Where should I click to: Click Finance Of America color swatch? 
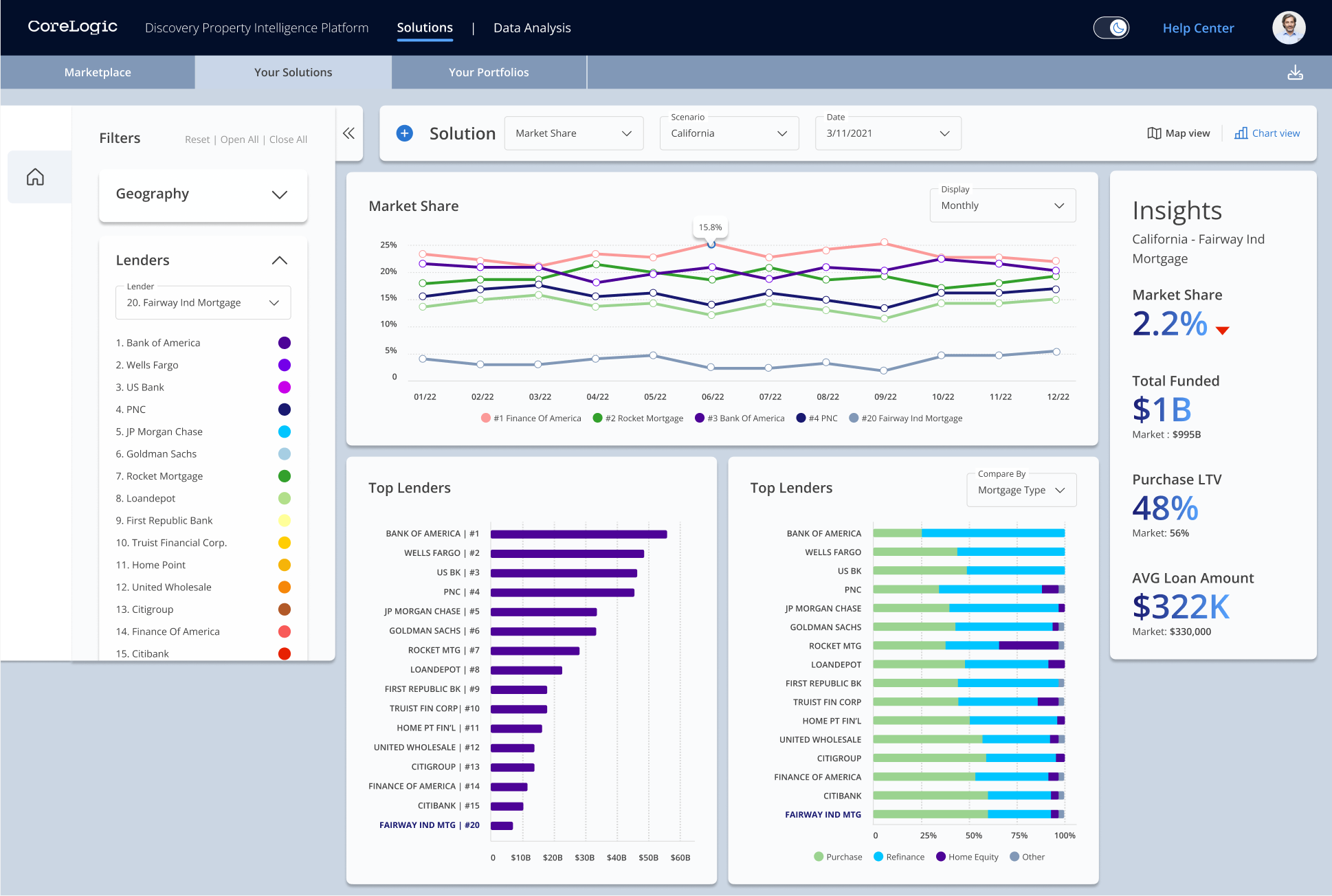(x=284, y=631)
